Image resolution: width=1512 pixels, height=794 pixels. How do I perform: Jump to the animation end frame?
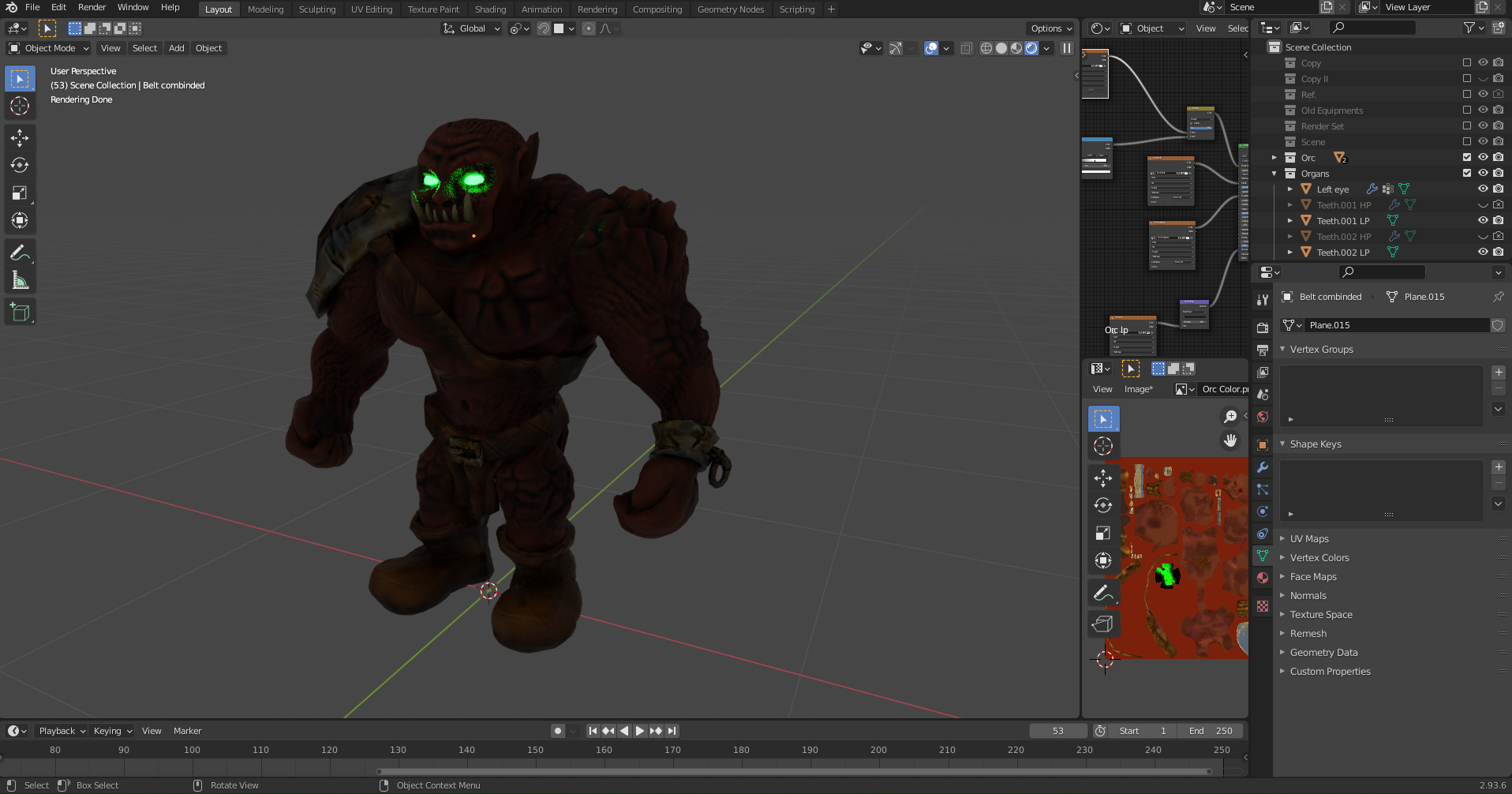click(672, 731)
